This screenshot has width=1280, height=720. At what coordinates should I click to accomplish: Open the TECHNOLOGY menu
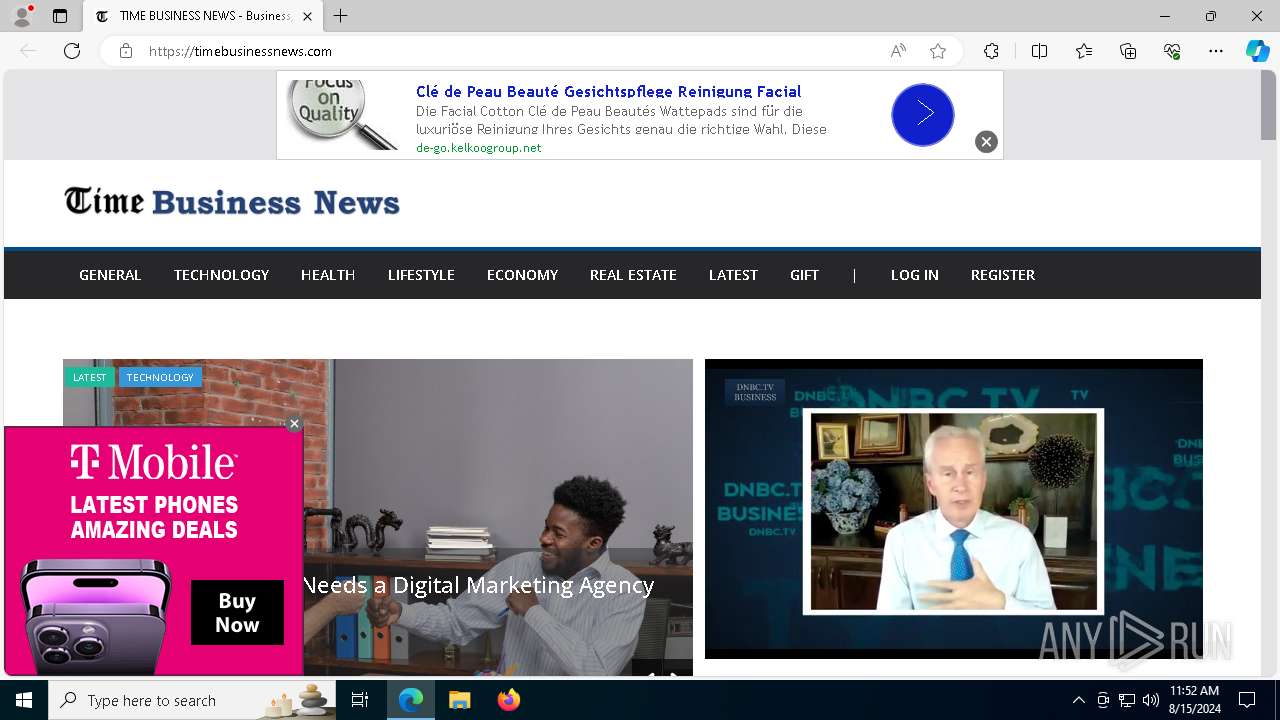pyautogui.click(x=221, y=275)
